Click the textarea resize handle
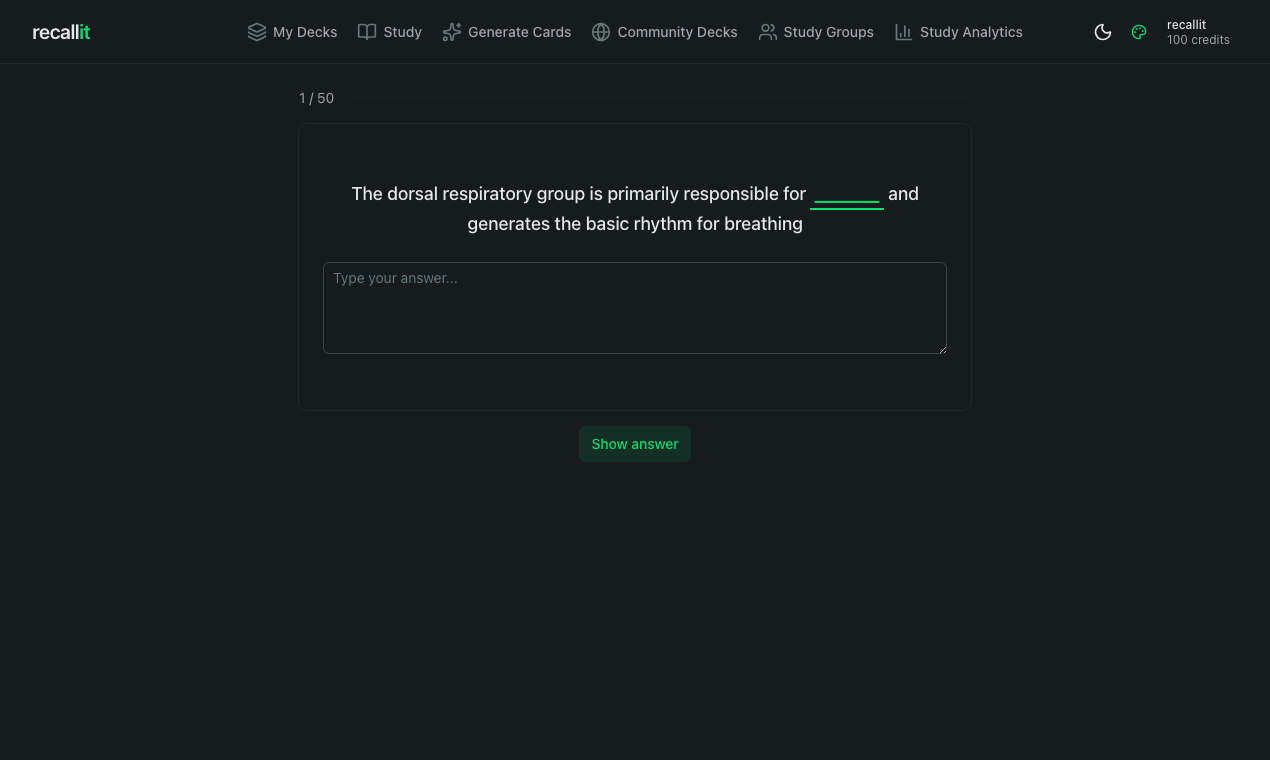The image size is (1270, 760). tap(942, 349)
